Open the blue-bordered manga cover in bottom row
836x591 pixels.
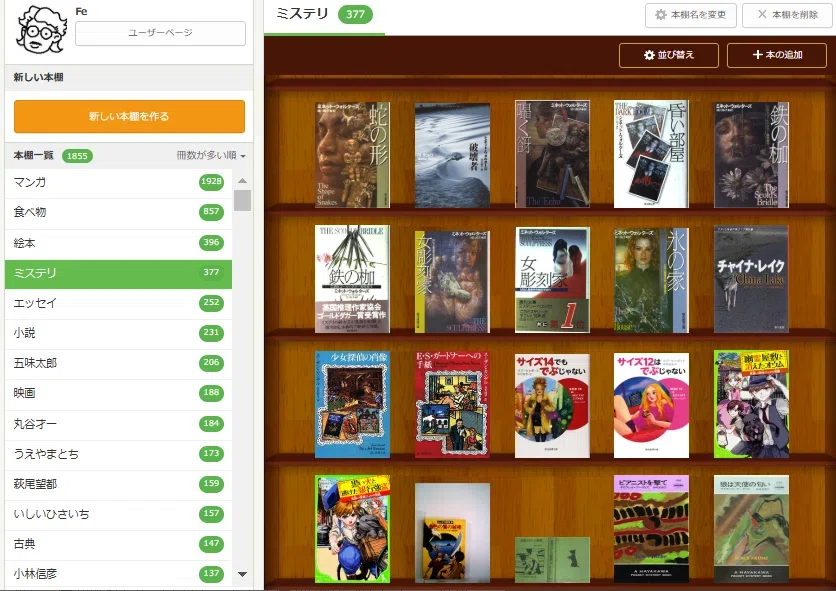[352, 529]
